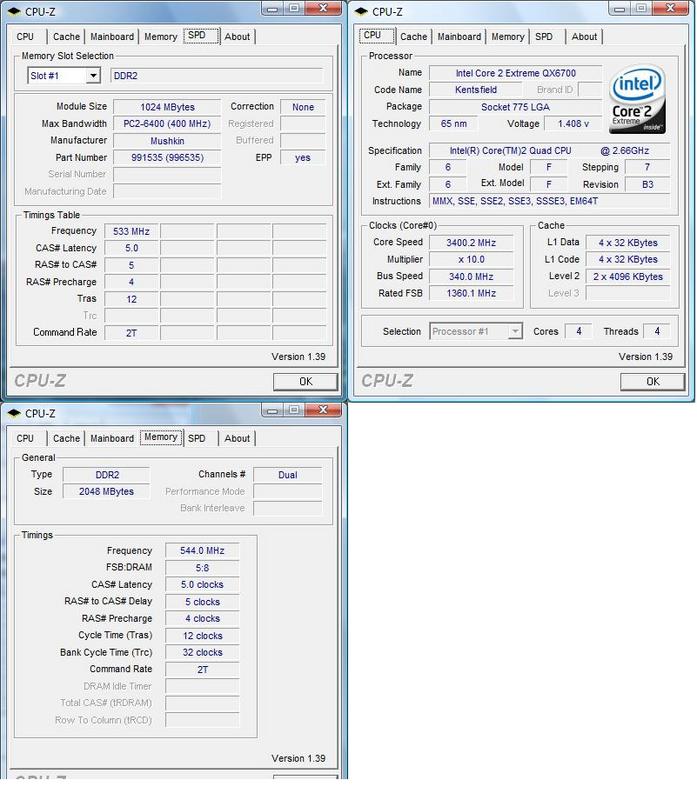Select Memory tab in bottom window
Image resolution: width=697 pixels, height=800 pixels.
[x=161, y=437]
